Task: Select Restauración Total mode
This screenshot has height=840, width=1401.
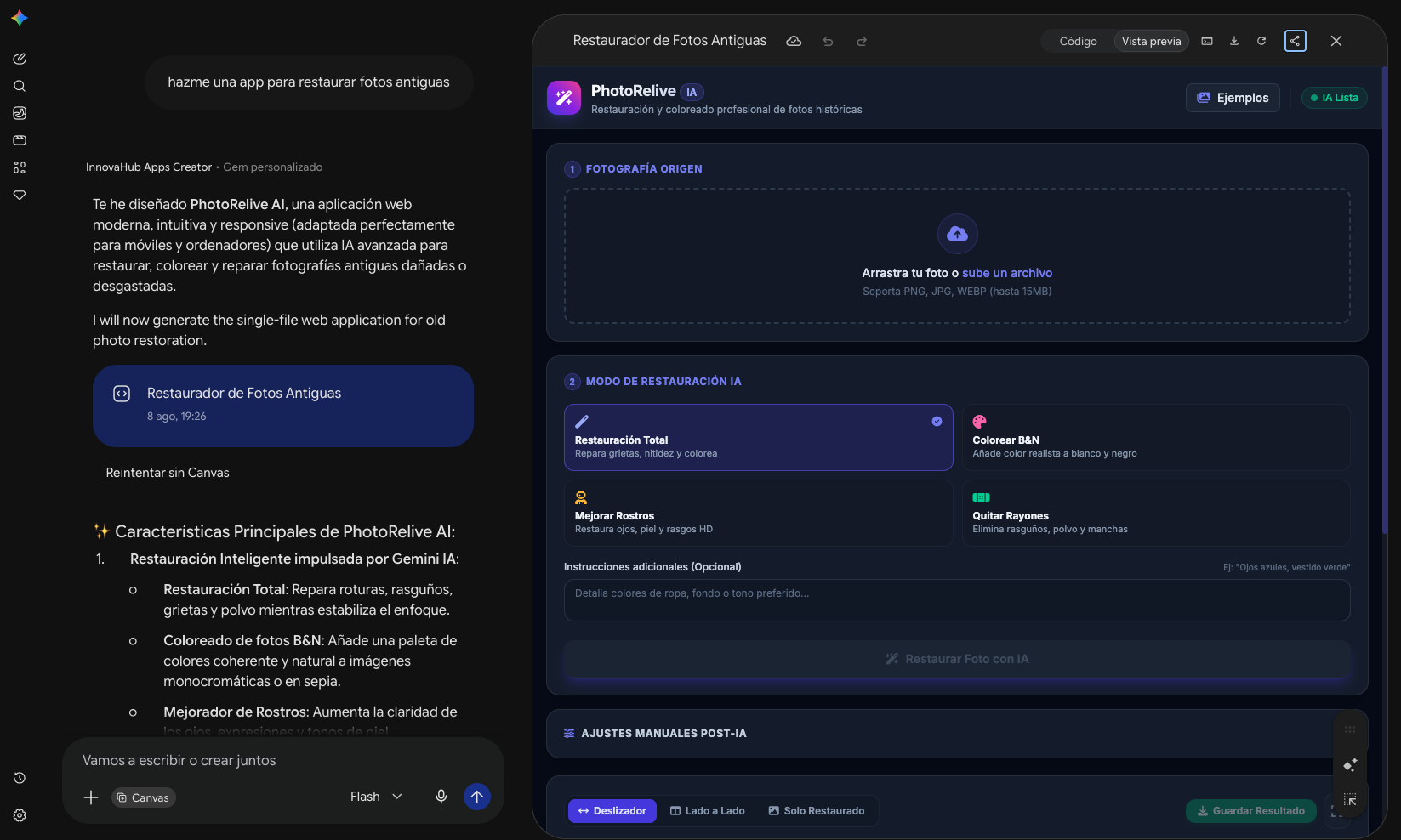Action: pyautogui.click(x=758, y=437)
